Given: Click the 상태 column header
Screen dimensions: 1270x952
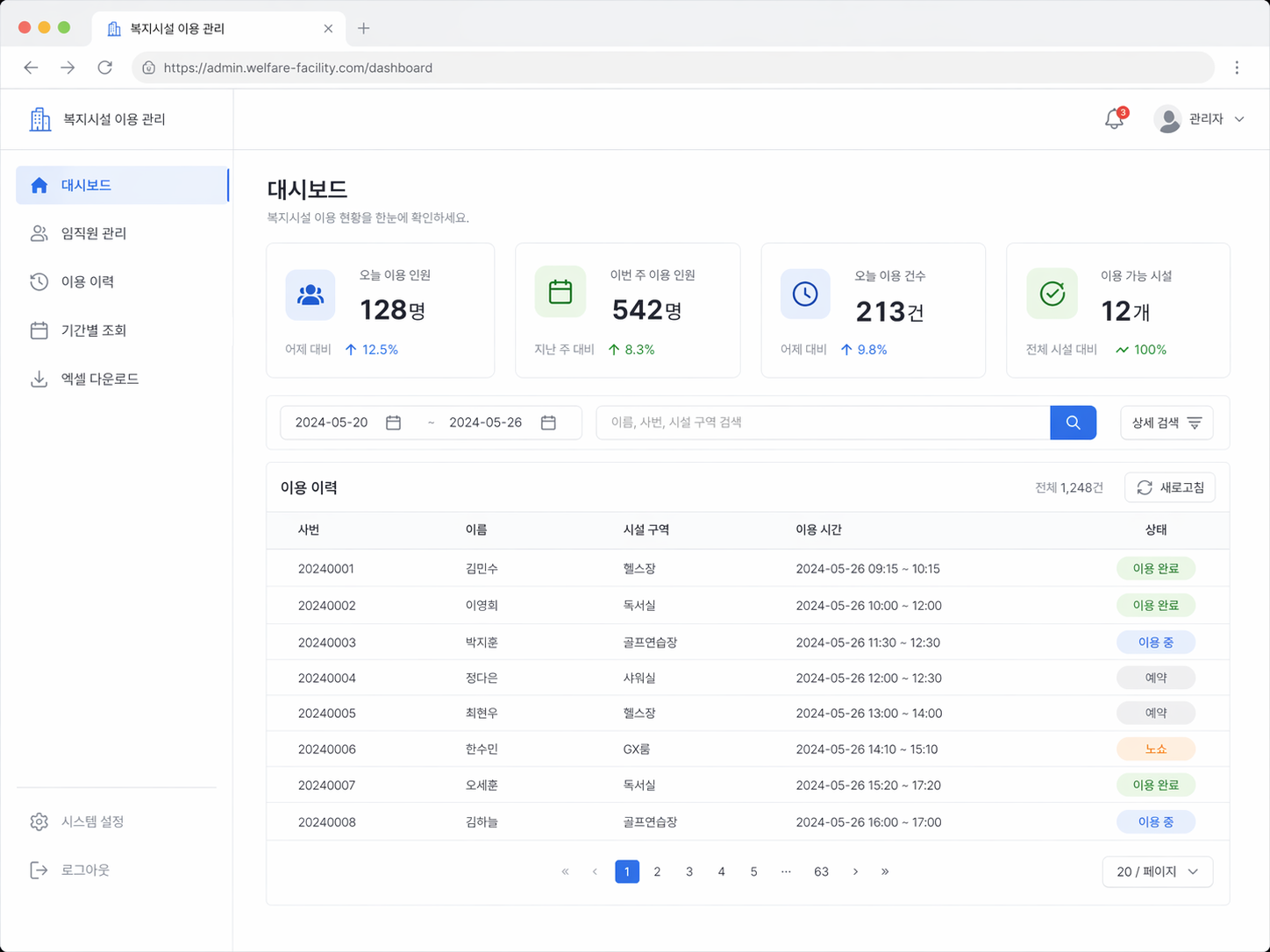Looking at the screenshot, I should tap(1156, 529).
